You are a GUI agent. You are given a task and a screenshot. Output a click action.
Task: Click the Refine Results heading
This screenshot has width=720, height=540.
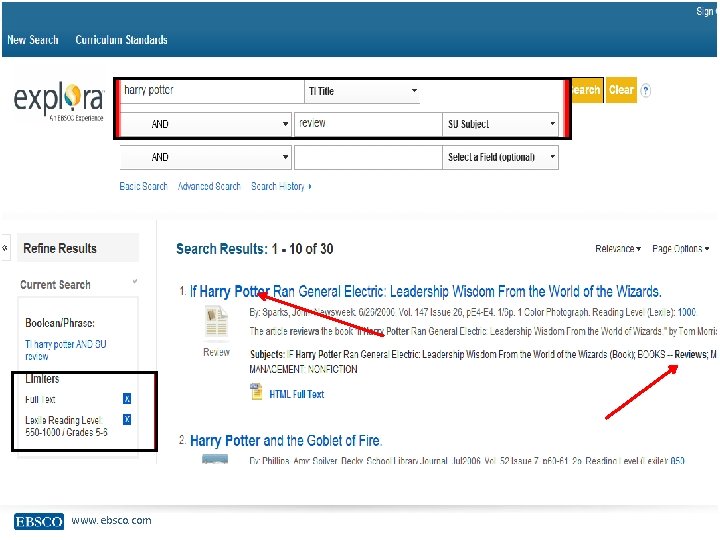pyautogui.click(x=60, y=248)
